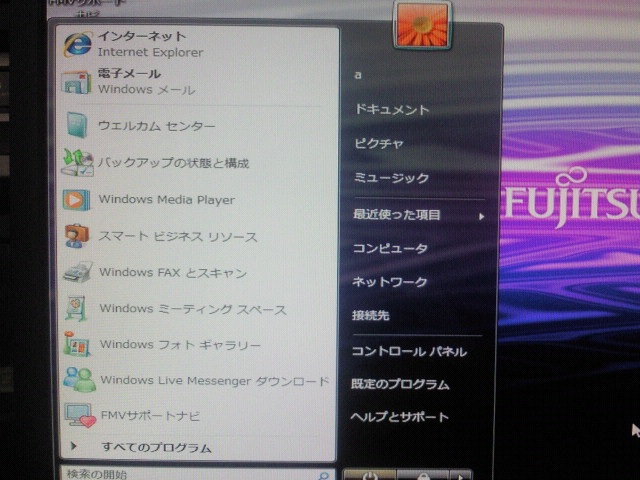Click the 電子メール Windows メール label
640x480 pixels.
click(x=146, y=81)
